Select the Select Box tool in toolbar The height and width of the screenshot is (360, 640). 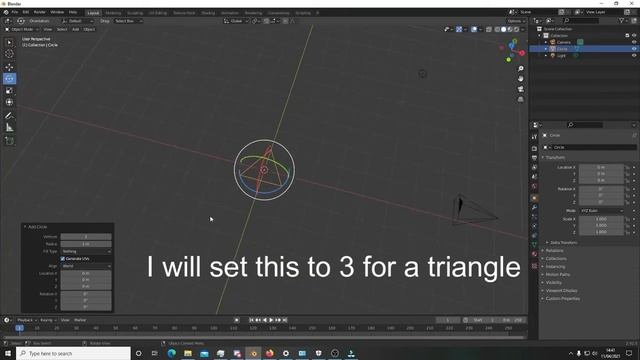click(9, 42)
